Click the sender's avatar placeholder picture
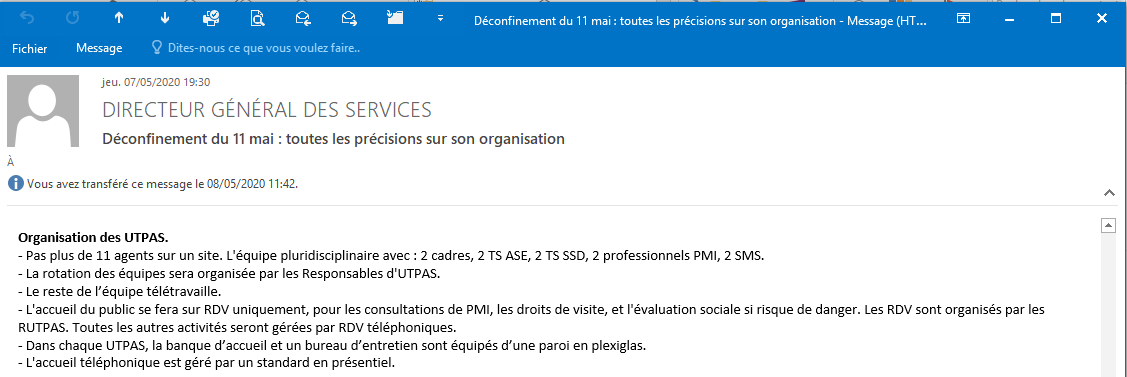 43,110
